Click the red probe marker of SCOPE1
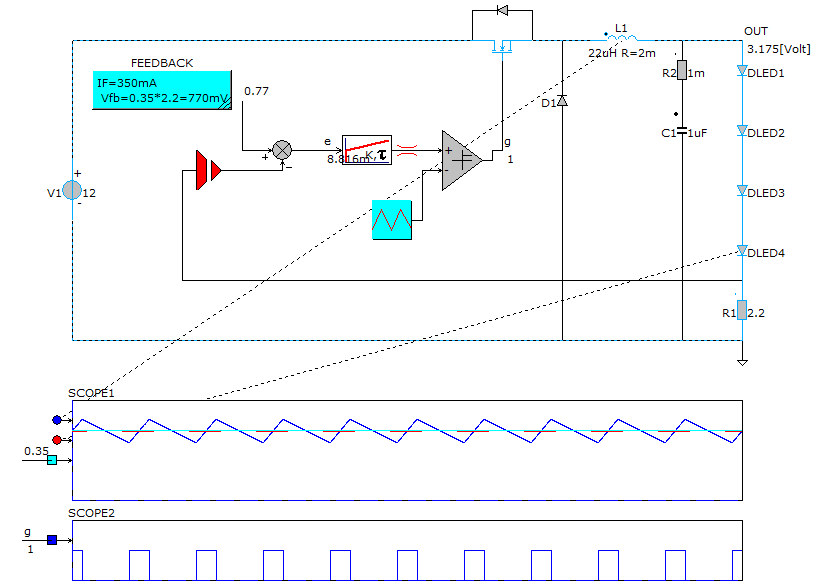This screenshot has width=823, height=585. [57, 440]
